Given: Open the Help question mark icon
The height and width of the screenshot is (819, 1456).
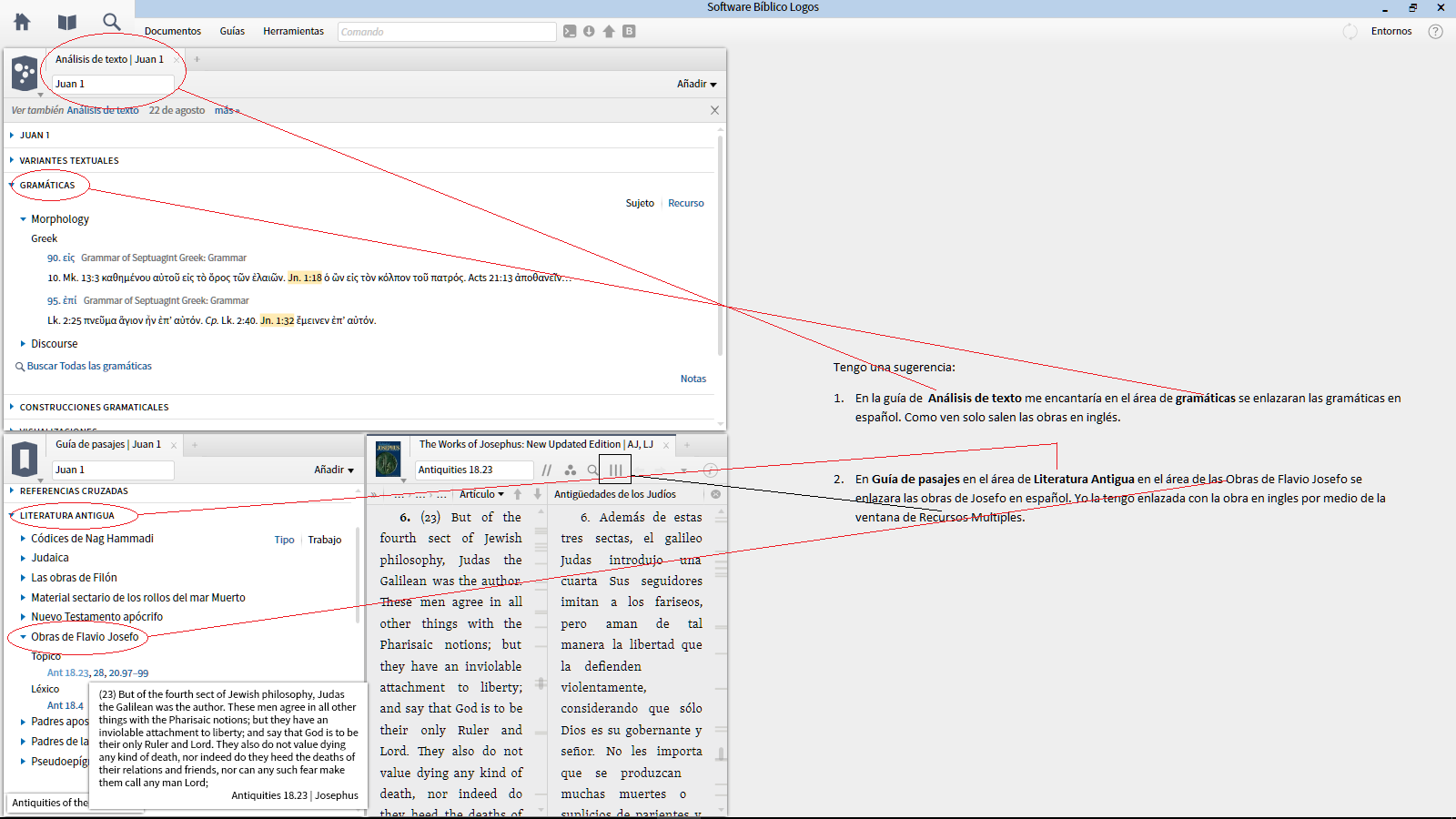Looking at the screenshot, I should pyautogui.click(x=1436, y=31).
